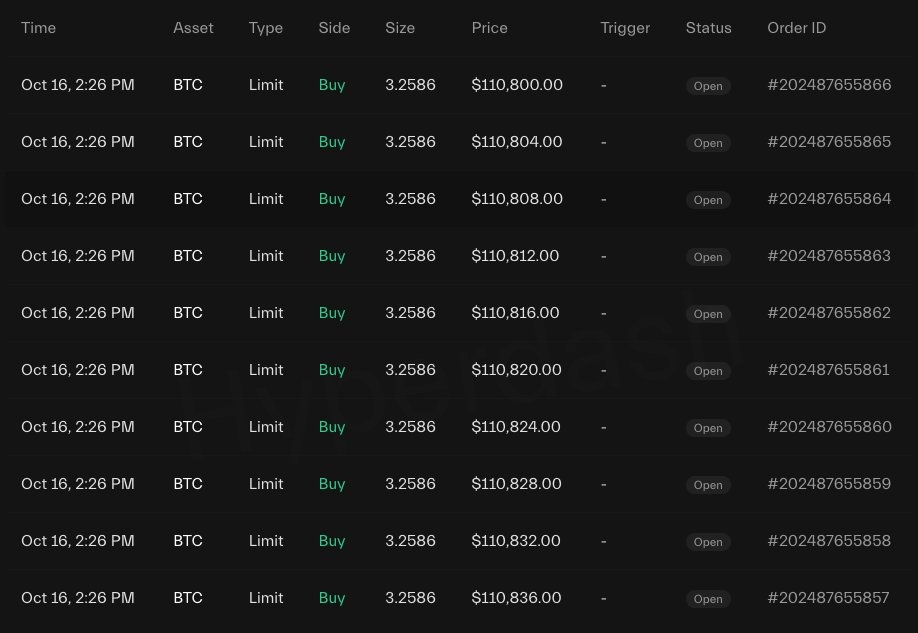
Task: Open order #202487655865
Action: [x=829, y=142]
